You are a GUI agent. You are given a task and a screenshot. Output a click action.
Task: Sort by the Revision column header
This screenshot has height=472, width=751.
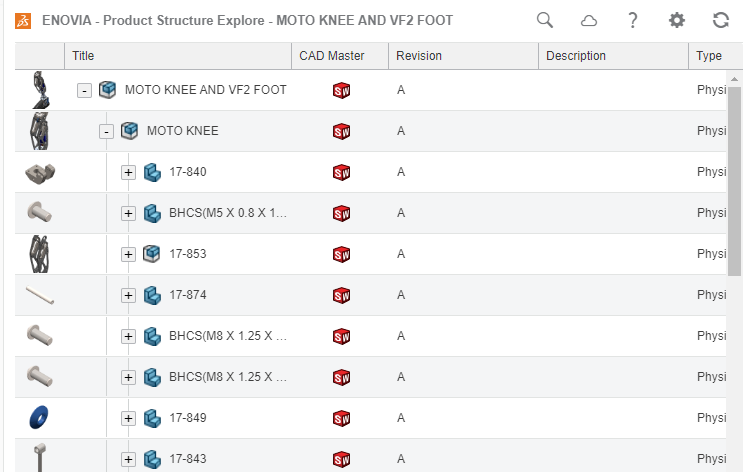point(464,56)
